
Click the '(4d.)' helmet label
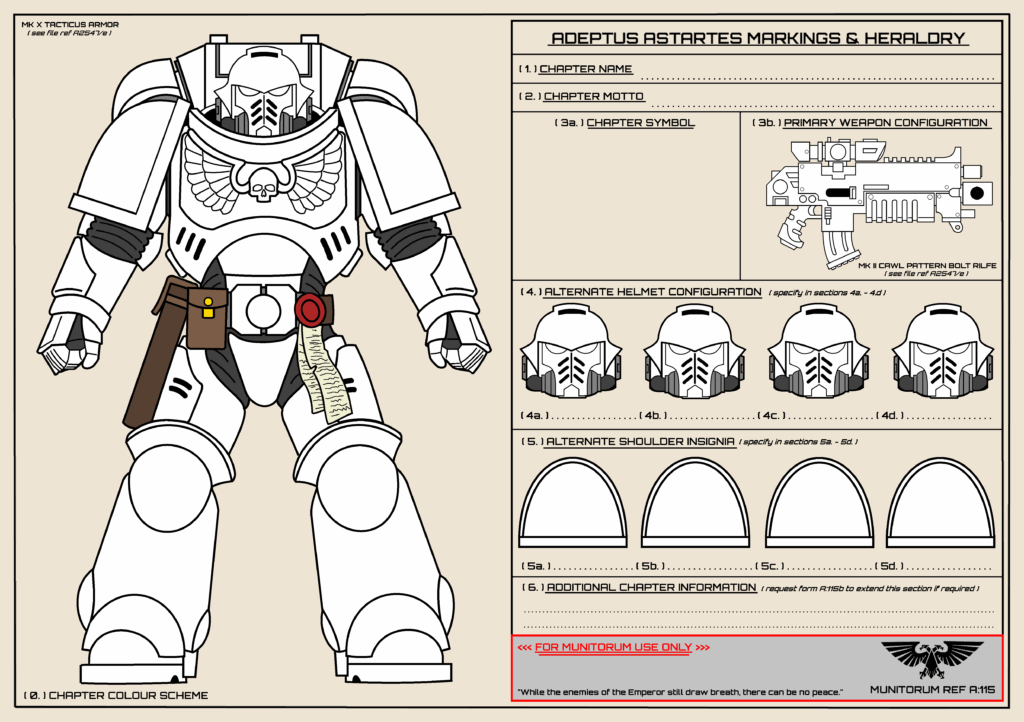pos(889,415)
